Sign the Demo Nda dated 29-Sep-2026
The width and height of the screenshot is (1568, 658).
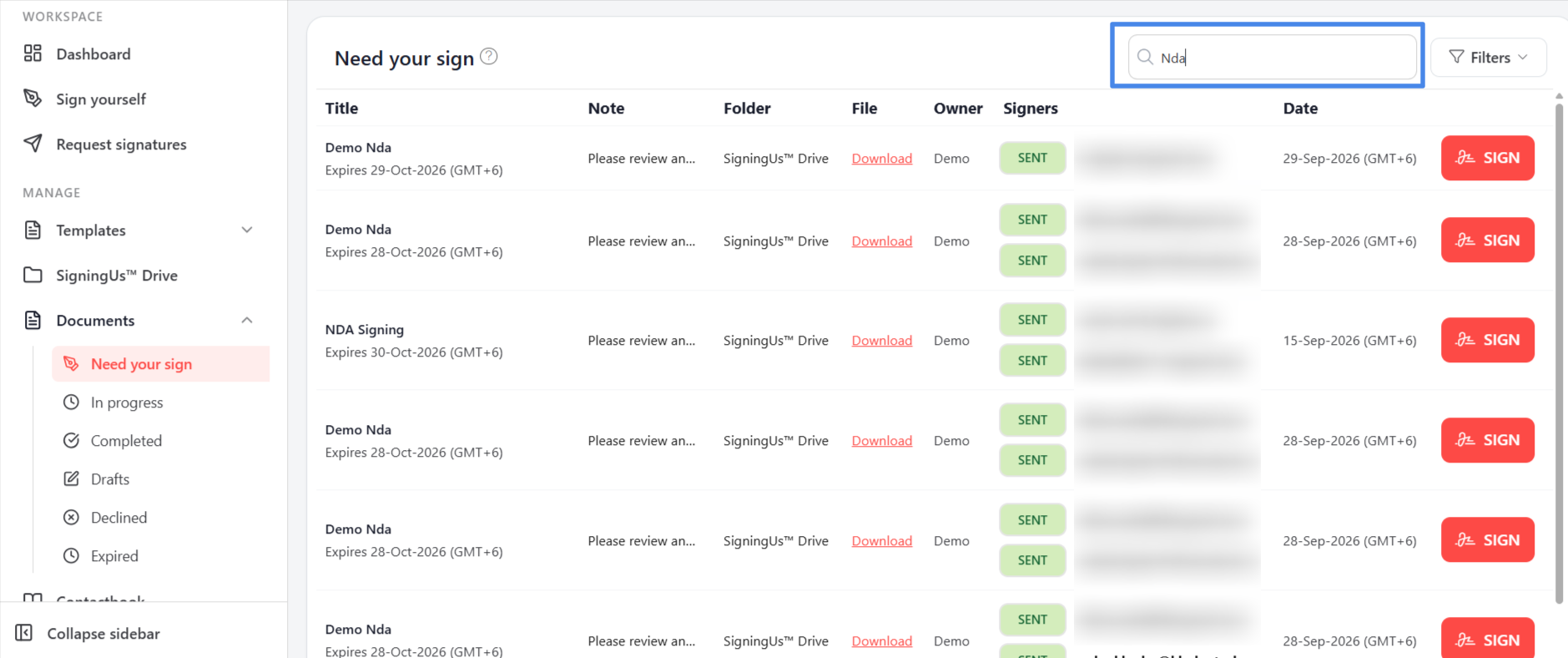tap(1487, 158)
